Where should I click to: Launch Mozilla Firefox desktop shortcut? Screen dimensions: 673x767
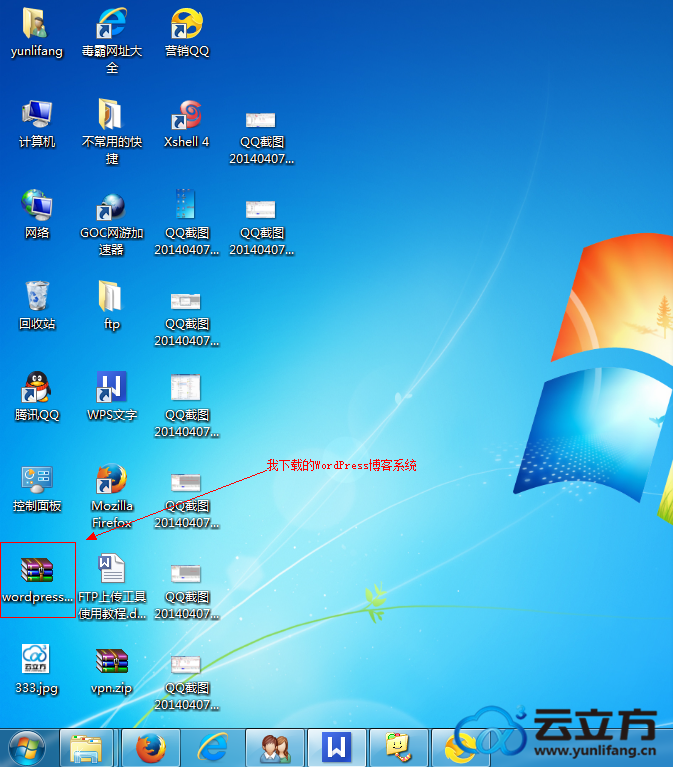[x=112, y=496]
